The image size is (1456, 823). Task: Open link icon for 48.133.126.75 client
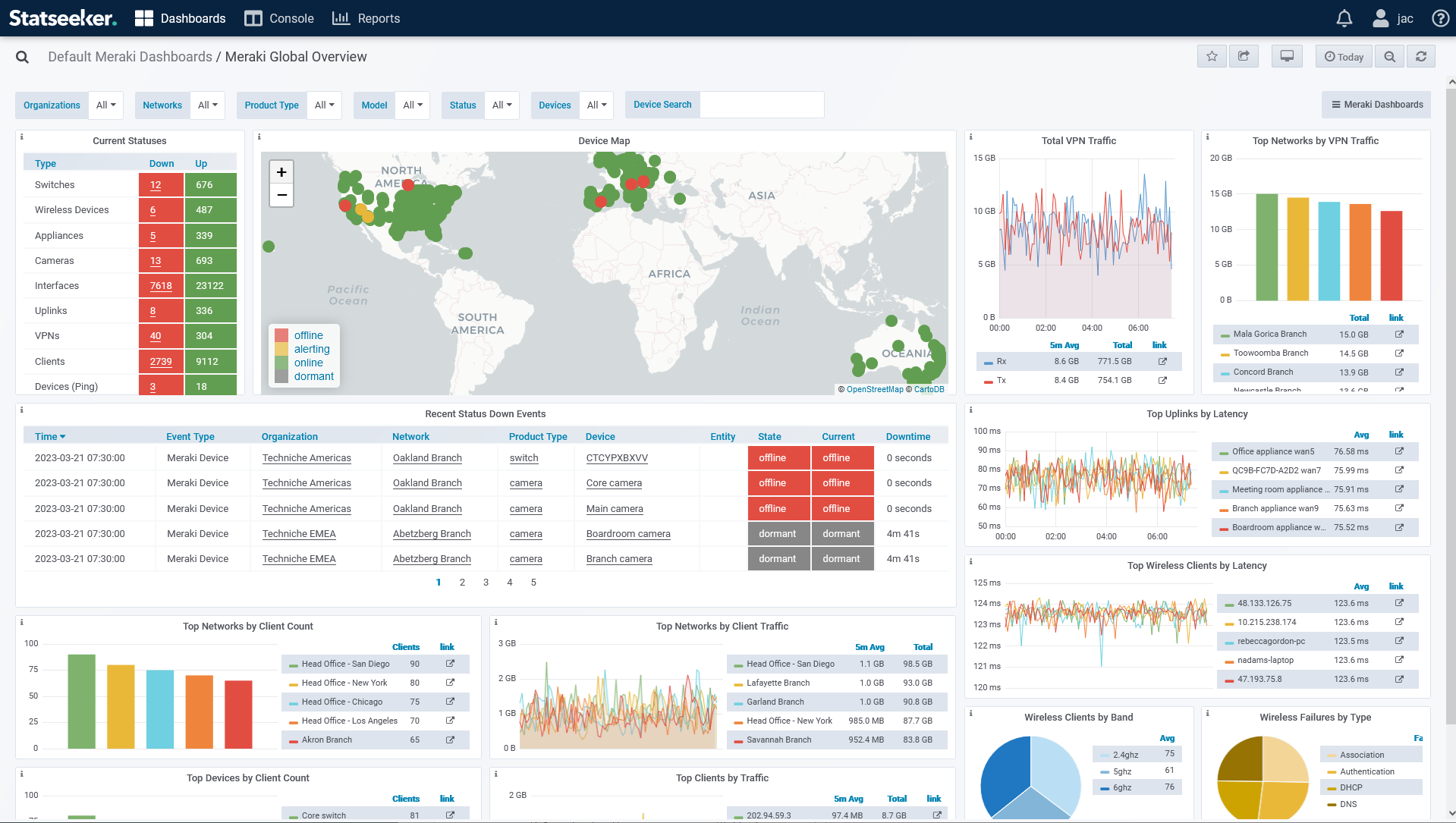pos(1399,603)
